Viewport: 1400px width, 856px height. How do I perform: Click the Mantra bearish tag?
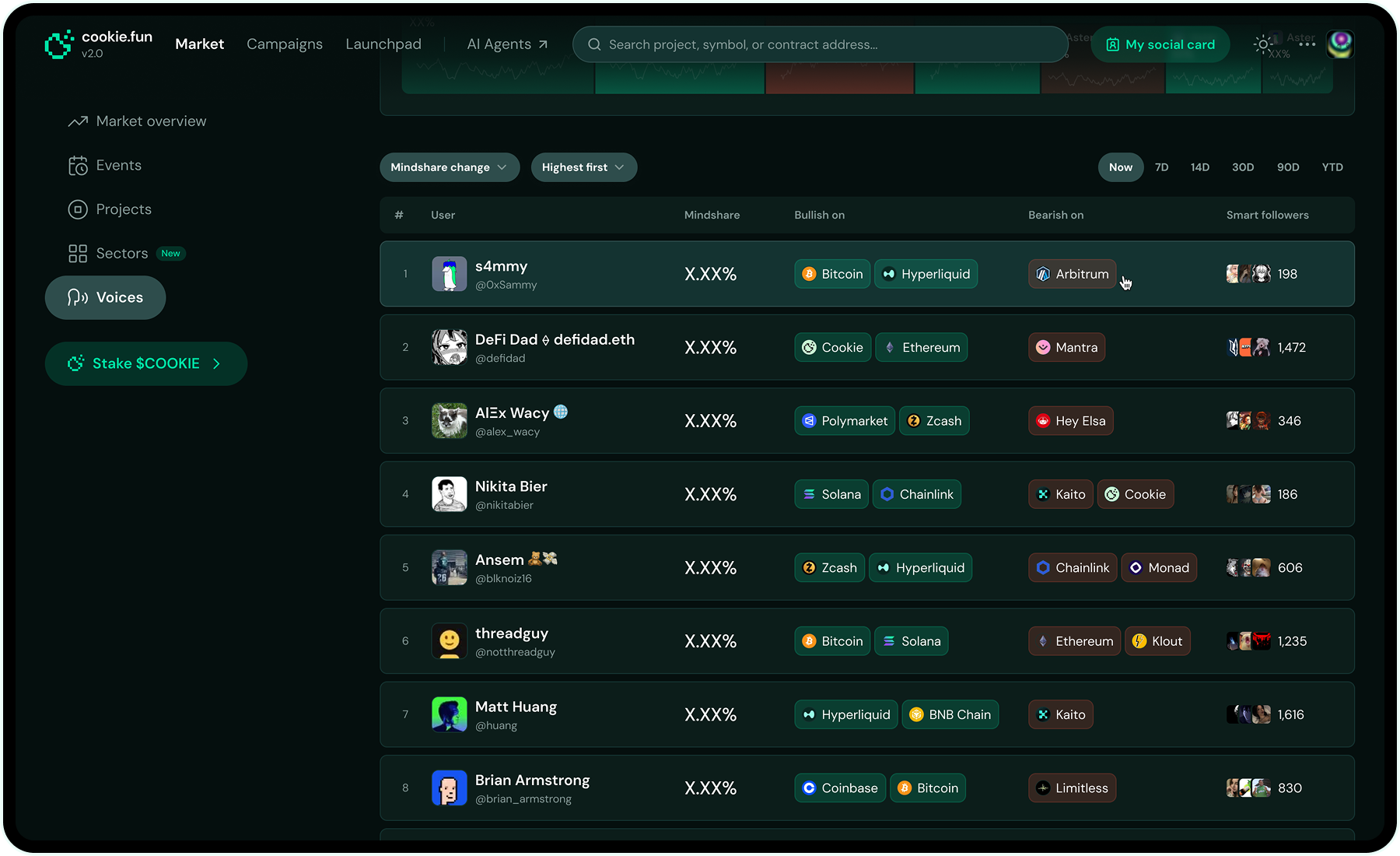tap(1066, 347)
